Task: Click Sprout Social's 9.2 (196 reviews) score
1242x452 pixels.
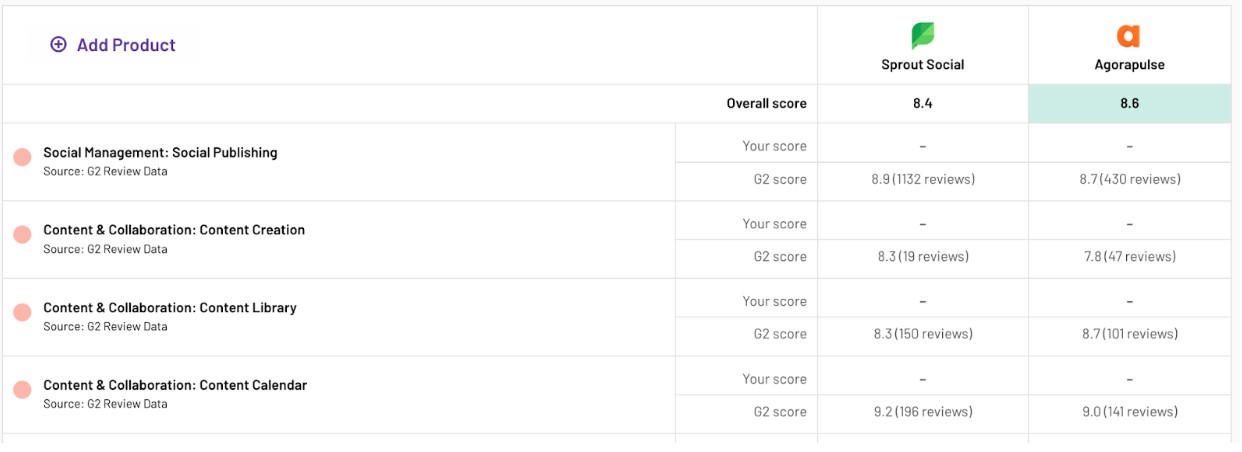Action: pyautogui.click(x=922, y=412)
